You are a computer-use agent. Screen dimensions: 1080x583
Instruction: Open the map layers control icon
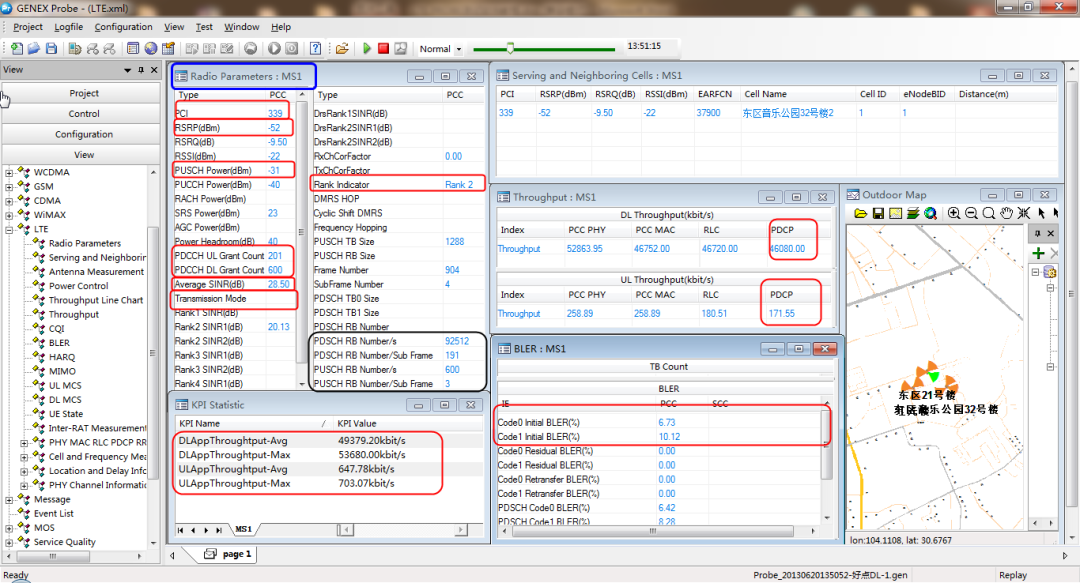point(913,211)
